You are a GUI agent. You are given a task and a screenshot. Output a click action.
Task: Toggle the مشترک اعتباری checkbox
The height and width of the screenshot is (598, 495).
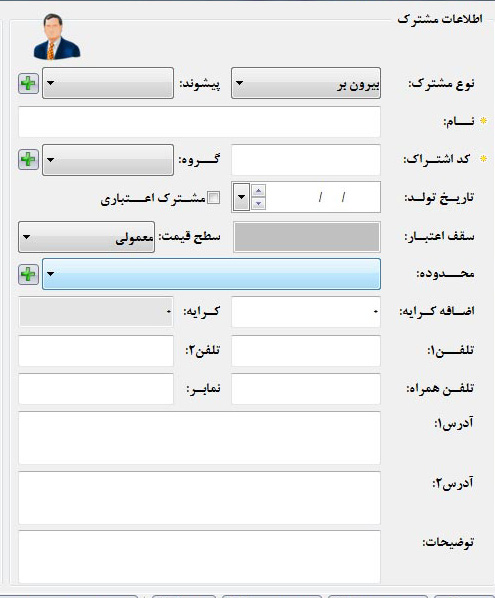pos(214,198)
